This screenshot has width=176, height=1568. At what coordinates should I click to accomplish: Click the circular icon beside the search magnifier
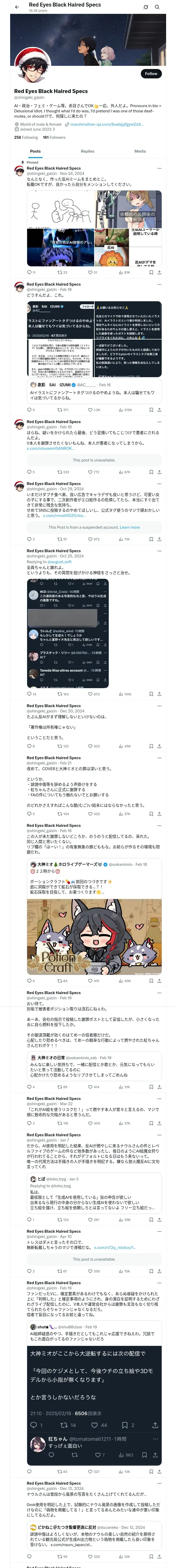[146, 7]
